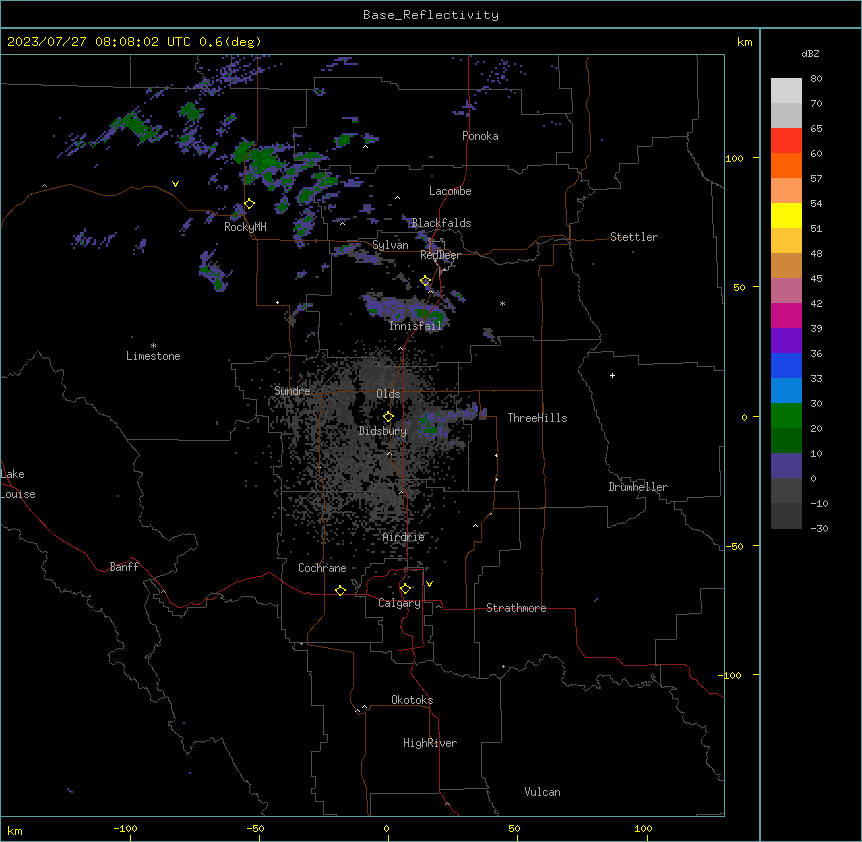The height and width of the screenshot is (842, 862).
Task: Click the Olds label
Action: click(x=388, y=394)
